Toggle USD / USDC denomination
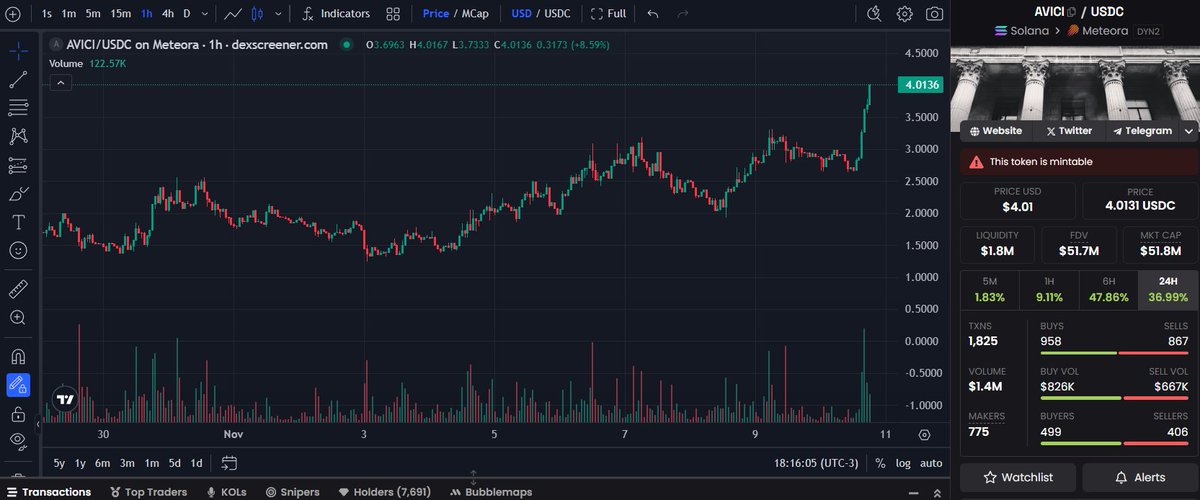Image resolution: width=1200 pixels, height=500 pixels. click(540, 14)
